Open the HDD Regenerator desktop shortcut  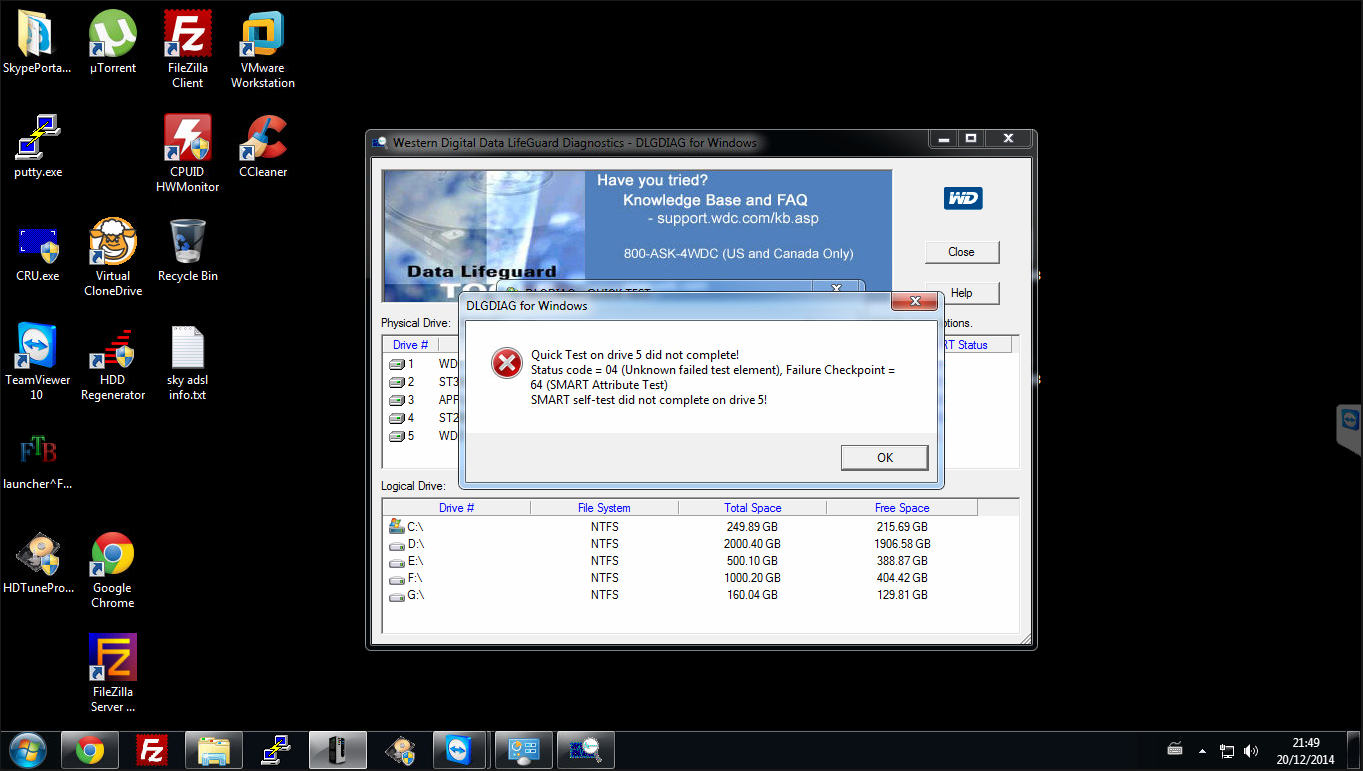tap(113, 361)
